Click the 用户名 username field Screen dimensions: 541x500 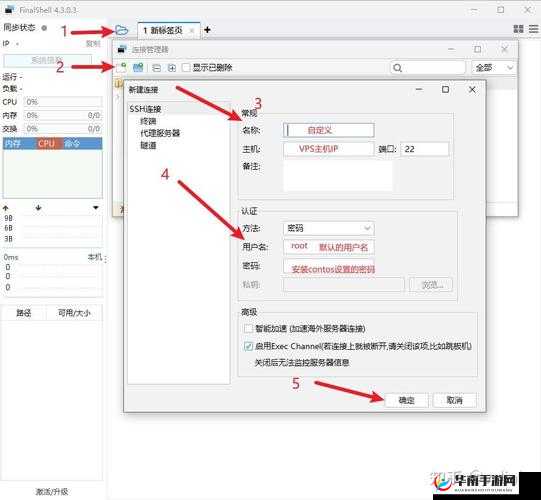[x=328, y=247]
